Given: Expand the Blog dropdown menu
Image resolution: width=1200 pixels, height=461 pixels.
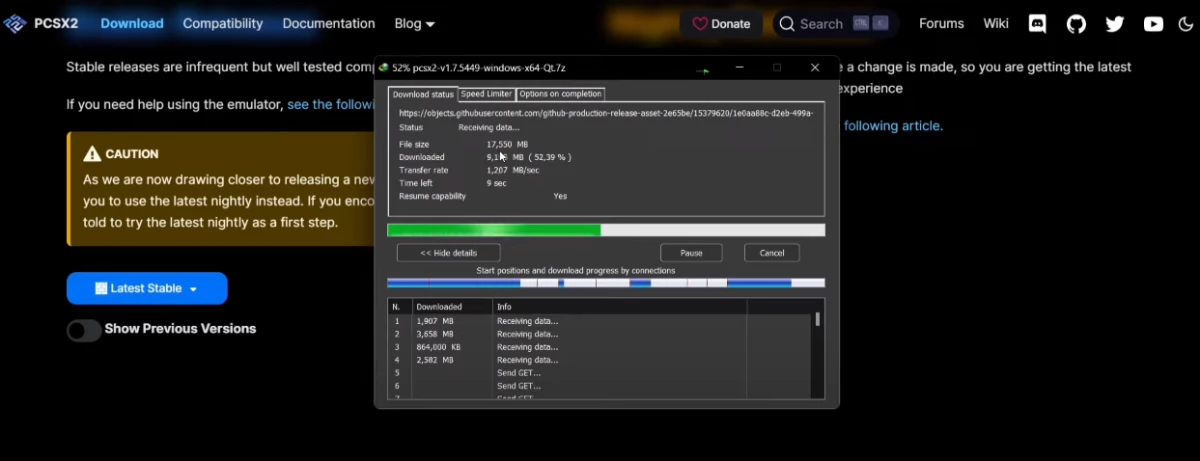Looking at the screenshot, I should pos(415,23).
